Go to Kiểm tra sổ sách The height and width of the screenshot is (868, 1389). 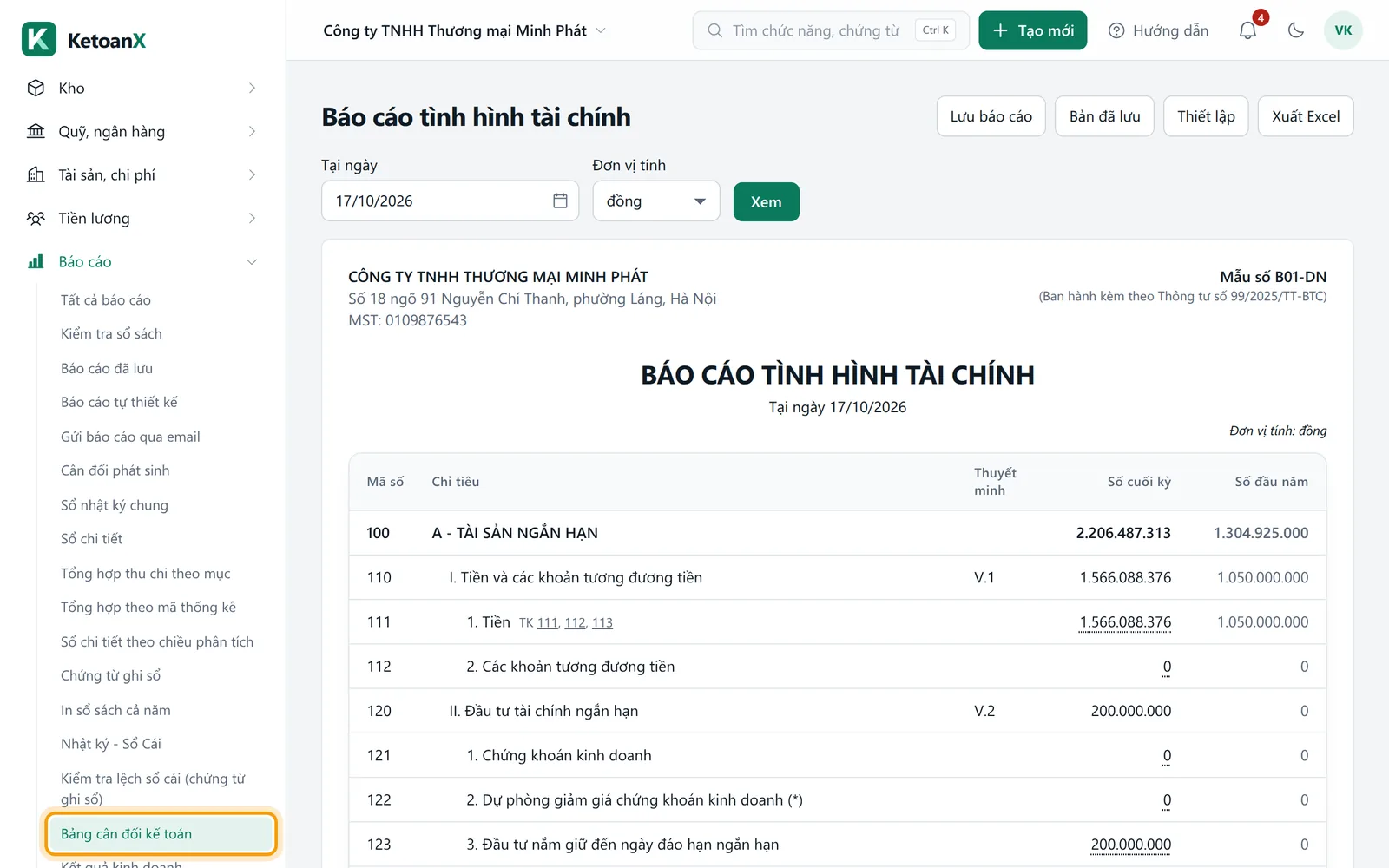[111, 333]
